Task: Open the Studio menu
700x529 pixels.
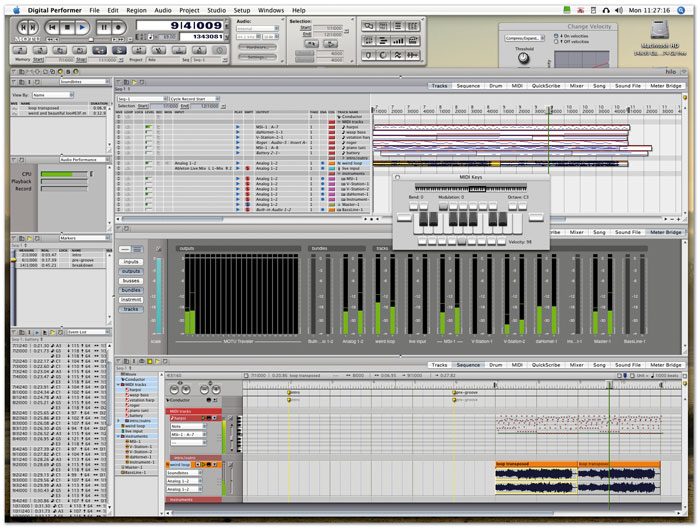Action: coord(217,10)
